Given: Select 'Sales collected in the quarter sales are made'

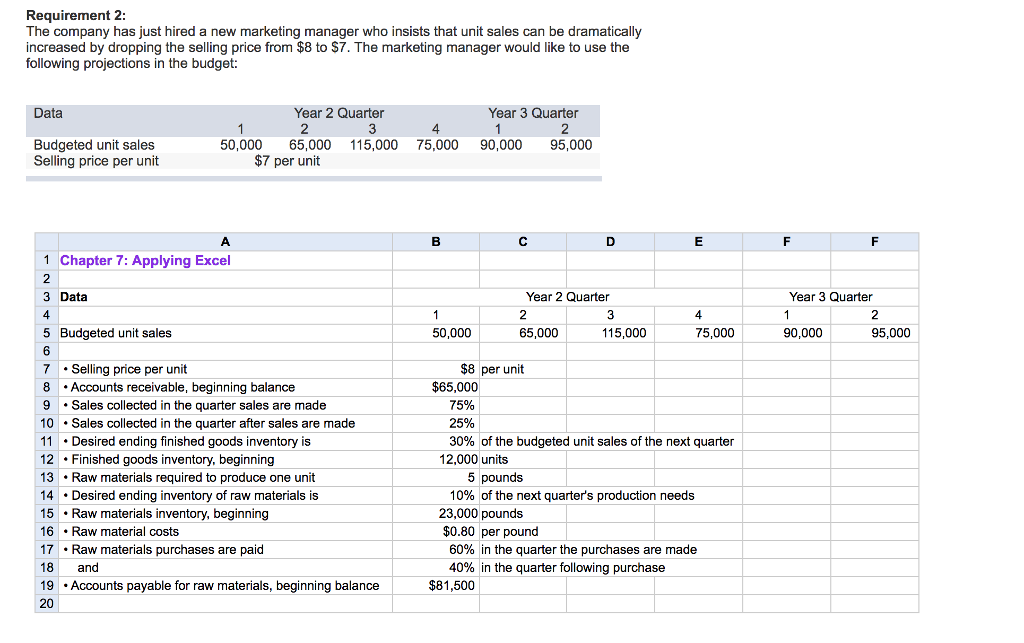Looking at the screenshot, I should (225, 405).
